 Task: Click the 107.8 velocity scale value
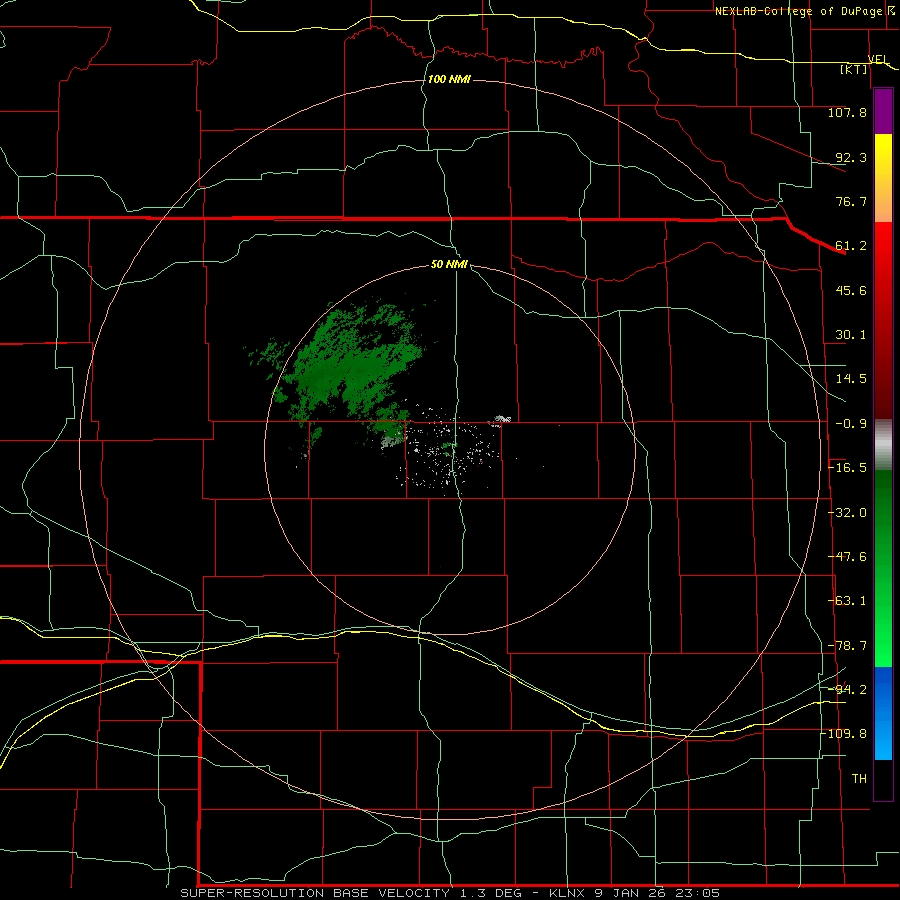[x=847, y=112]
